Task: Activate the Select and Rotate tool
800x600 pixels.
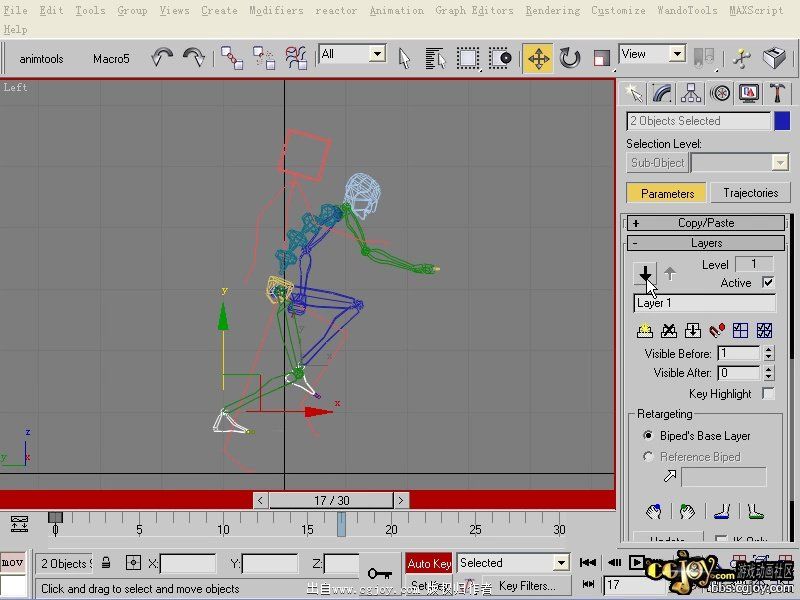Action: [x=569, y=58]
